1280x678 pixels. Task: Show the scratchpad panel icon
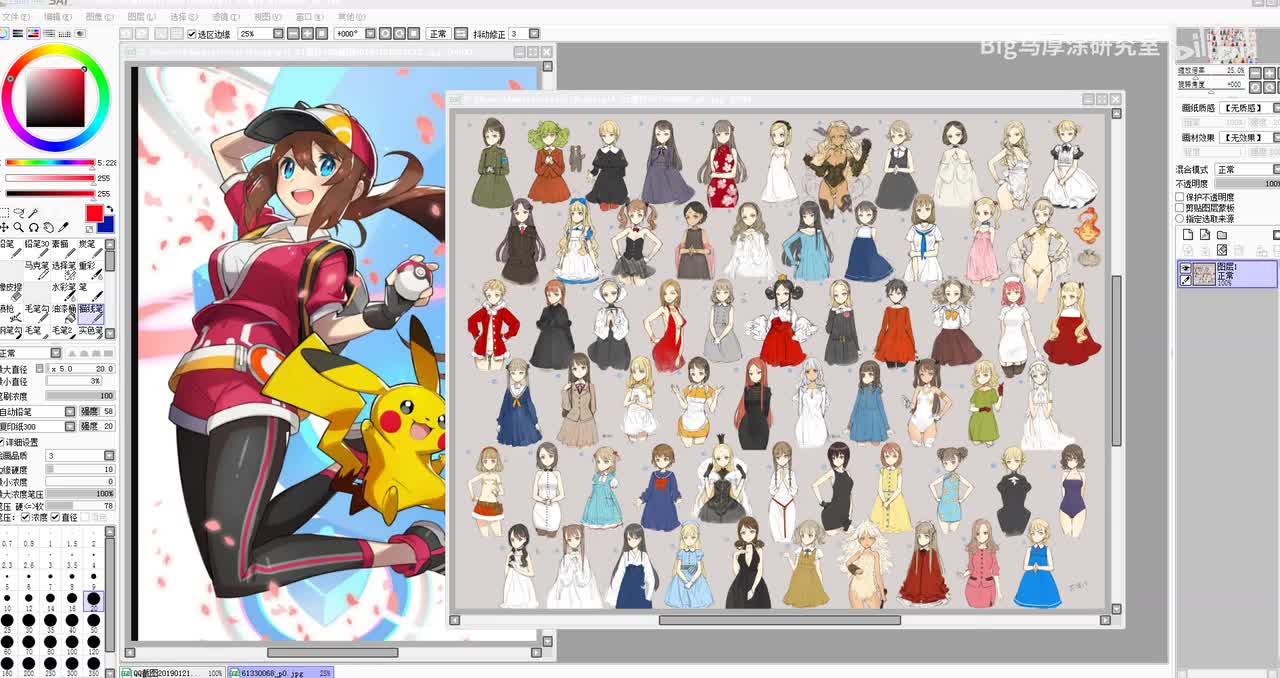click(80, 33)
